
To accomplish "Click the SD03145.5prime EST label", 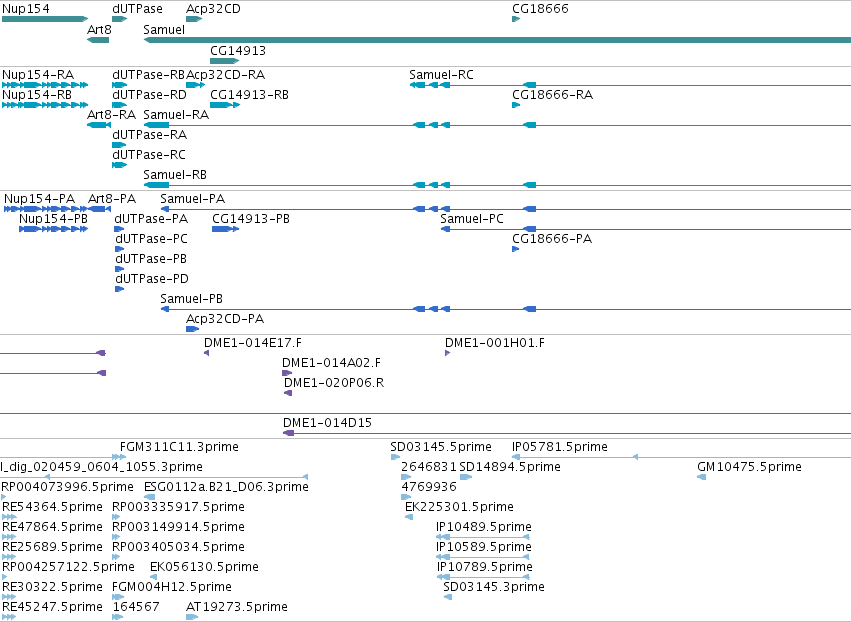I will (441, 447).
